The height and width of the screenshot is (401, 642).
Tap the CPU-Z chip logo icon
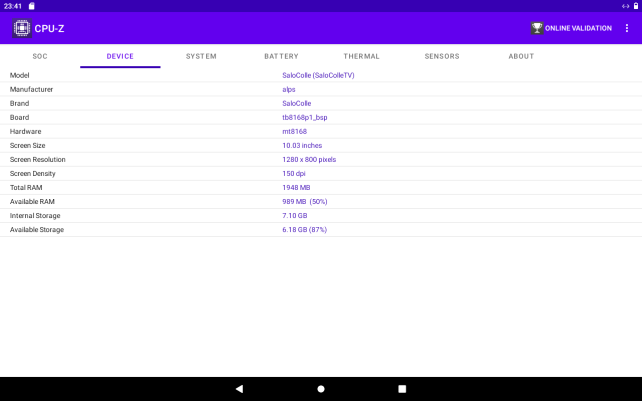click(x=22, y=28)
